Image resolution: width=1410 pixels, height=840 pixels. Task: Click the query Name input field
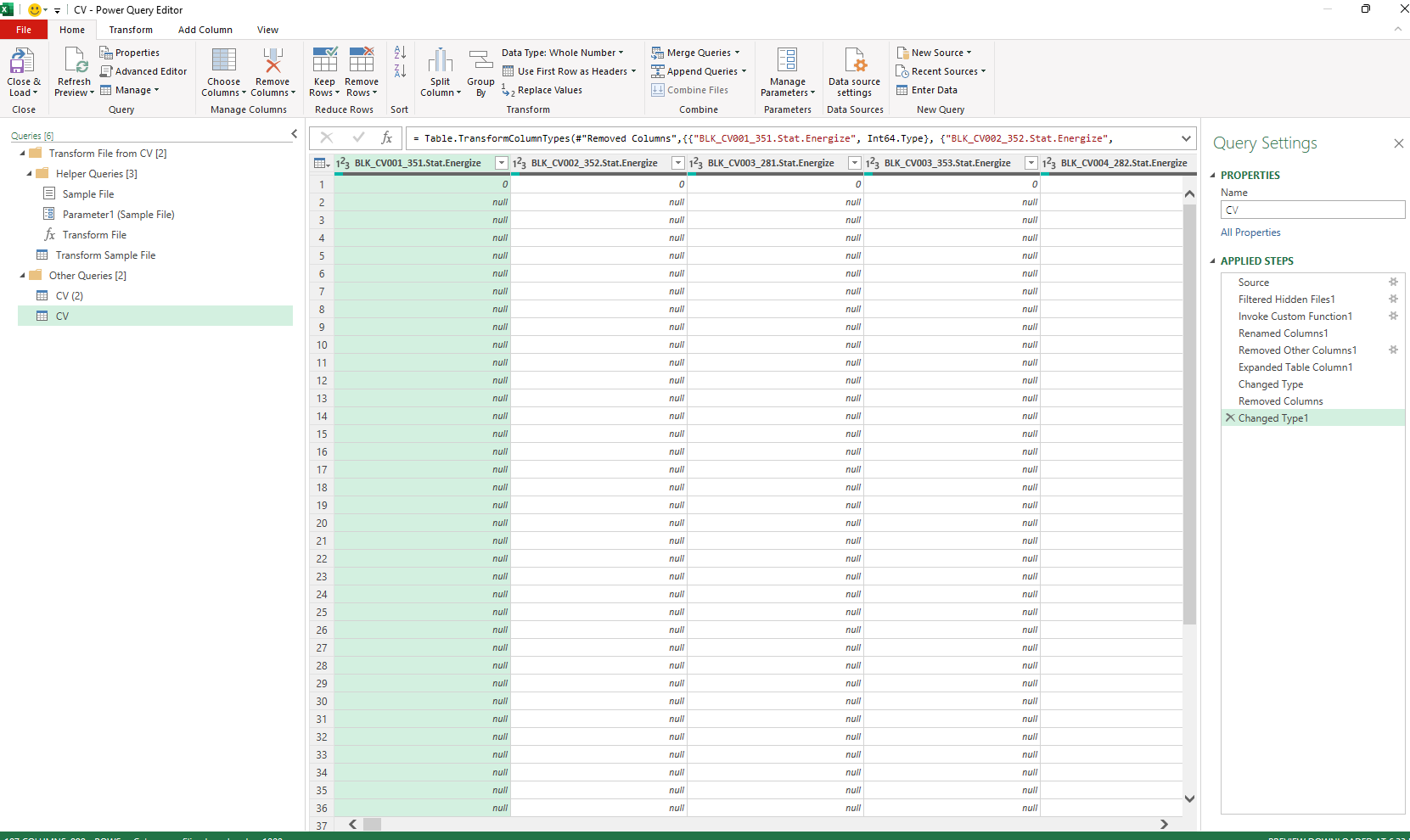click(x=1312, y=210)
